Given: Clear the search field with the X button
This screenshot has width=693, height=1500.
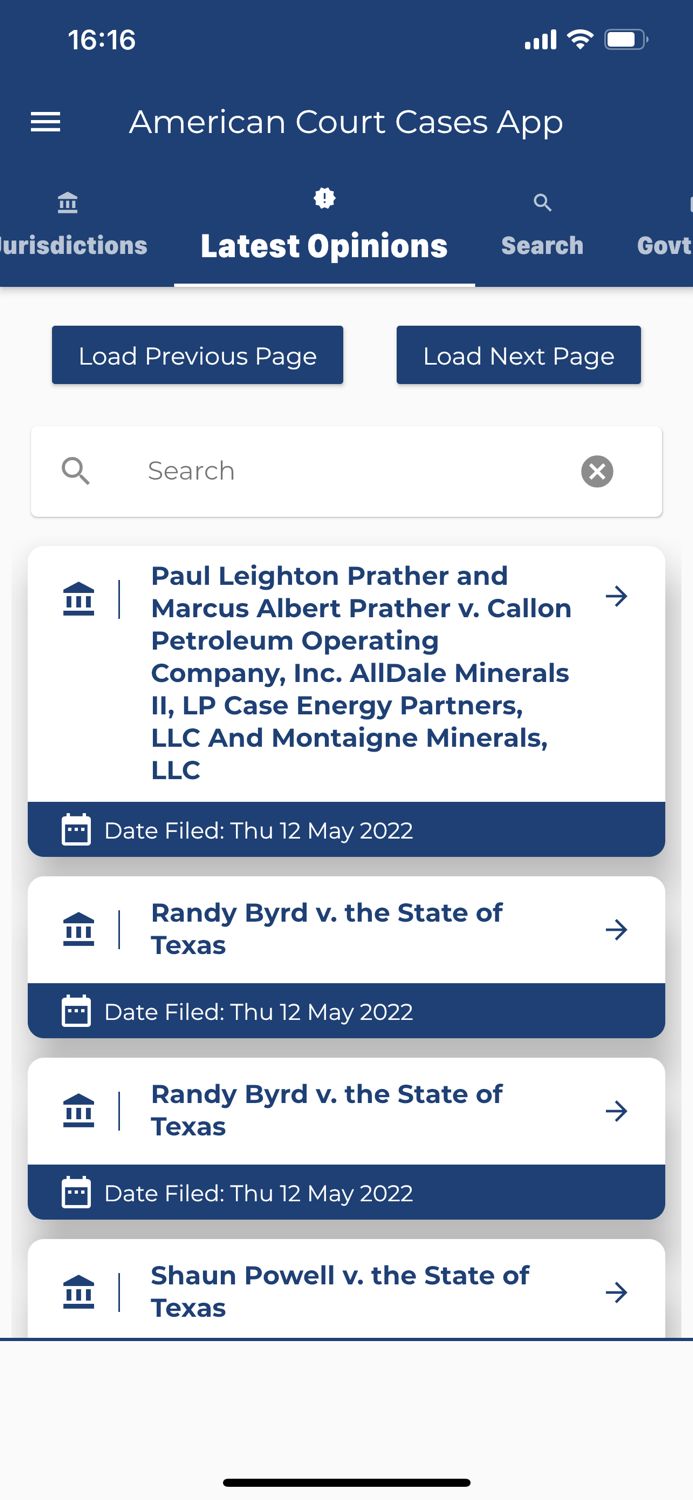Looking at the screenshot, I should [x=597, y=471].
